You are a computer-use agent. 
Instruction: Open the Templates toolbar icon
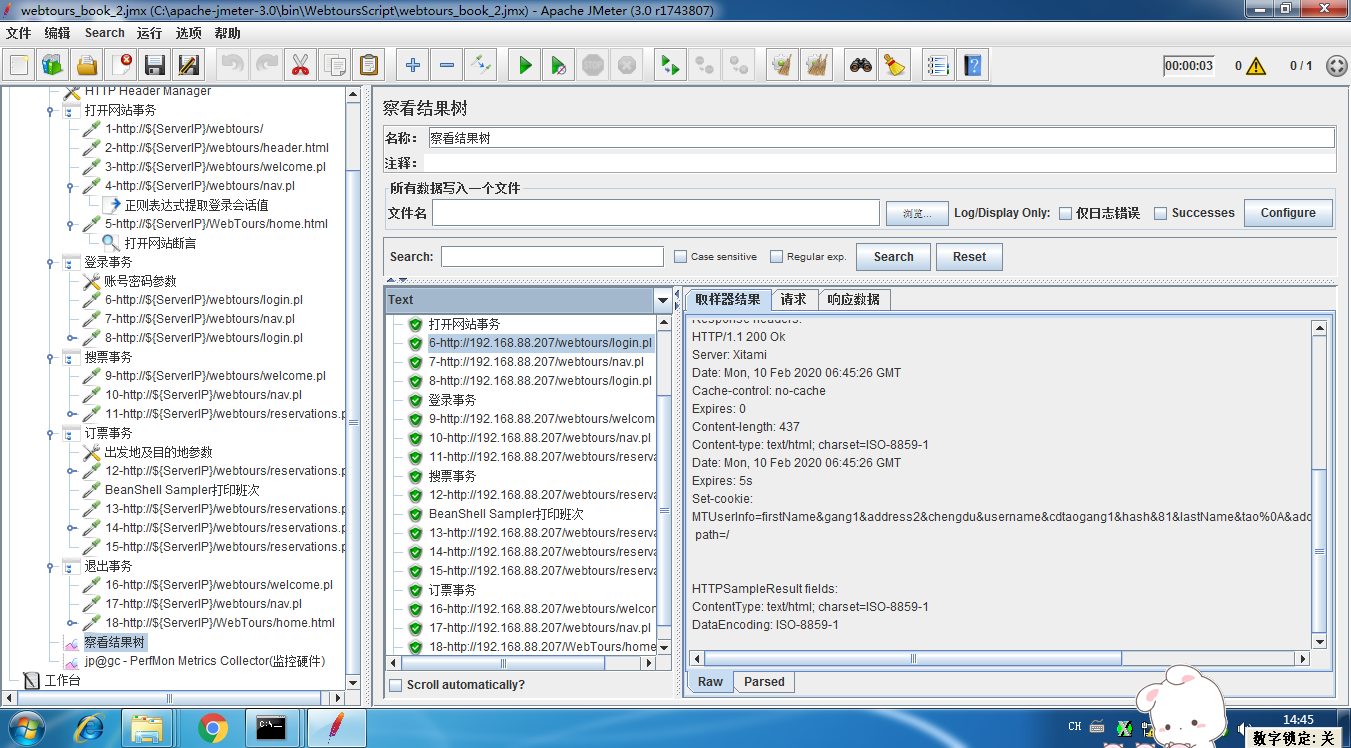pyautogui.click(x=53, y=66)
